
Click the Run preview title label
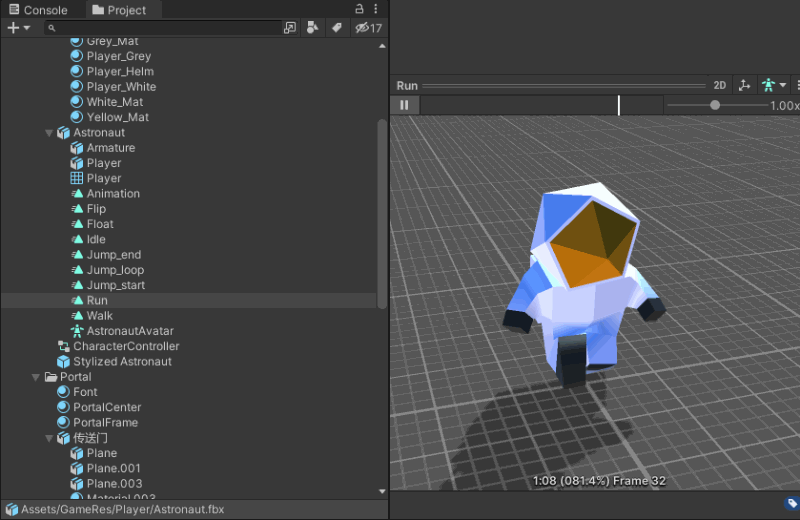click(407, 86)
